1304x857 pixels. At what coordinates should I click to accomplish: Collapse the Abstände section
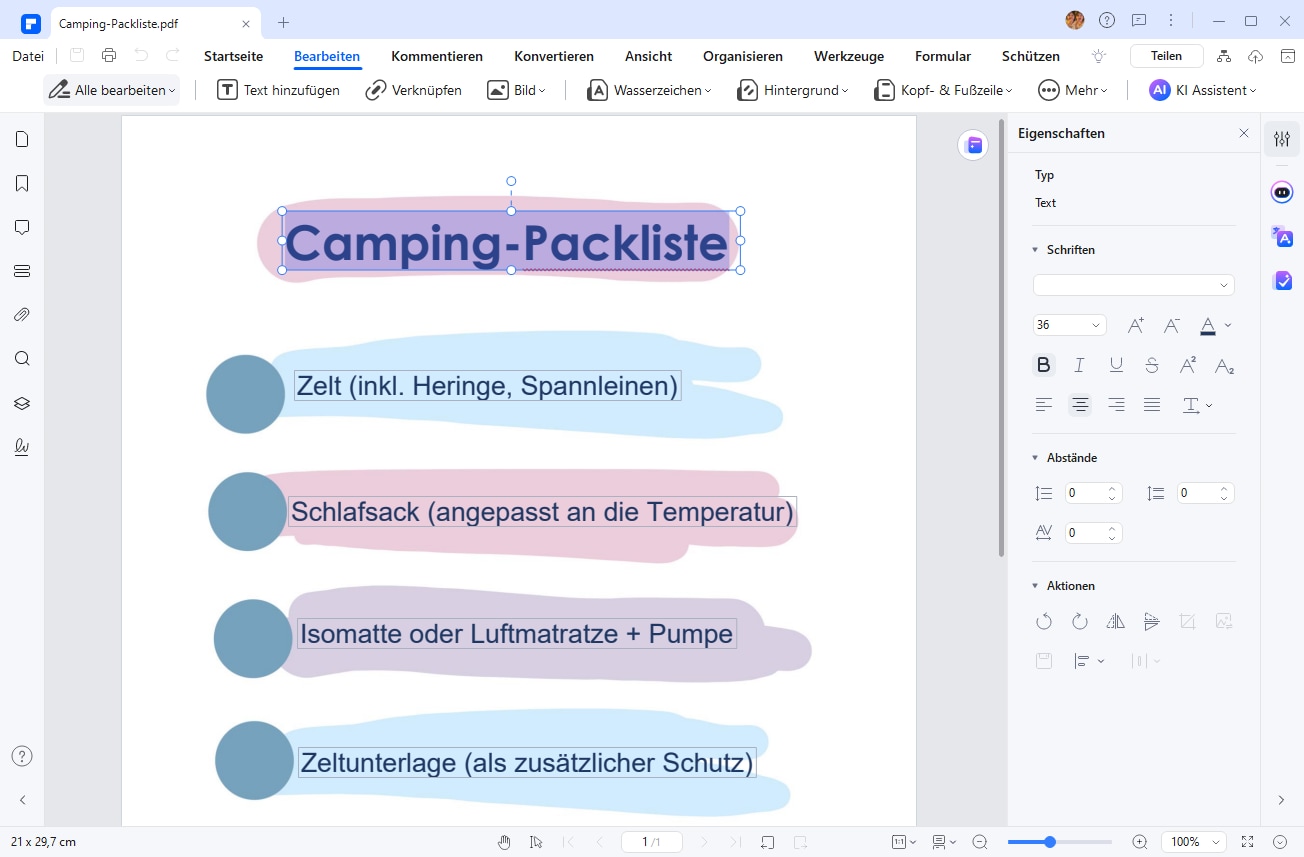tap(1035, 458)
